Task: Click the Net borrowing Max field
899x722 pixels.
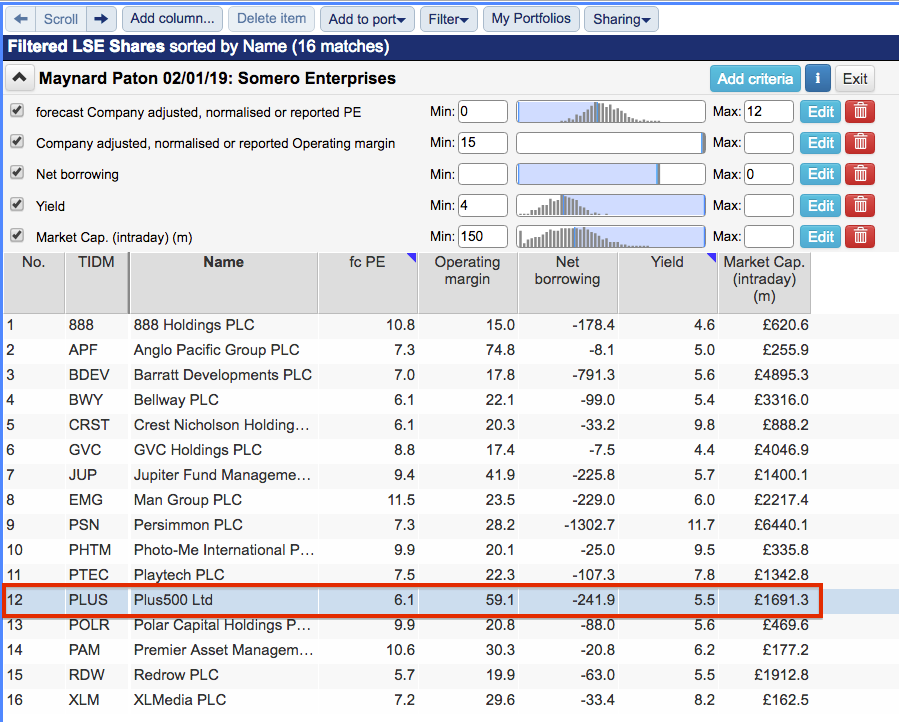Action: 768,174
